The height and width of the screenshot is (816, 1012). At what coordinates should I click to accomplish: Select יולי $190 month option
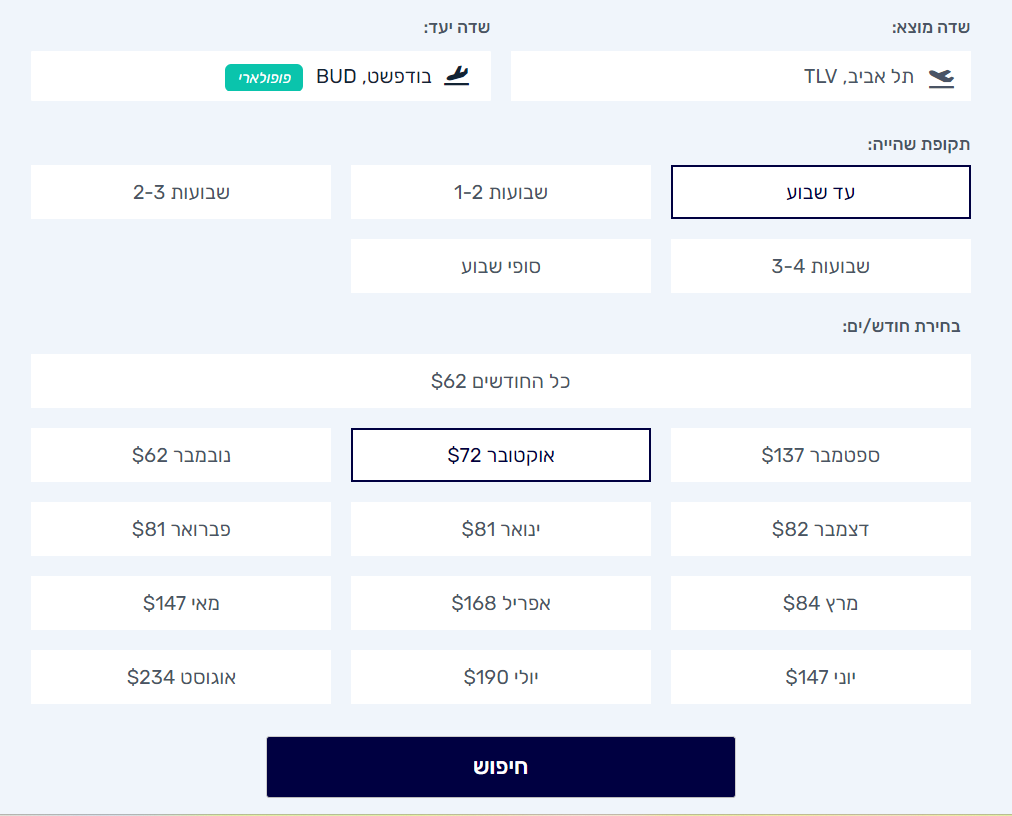coord(501,677)
